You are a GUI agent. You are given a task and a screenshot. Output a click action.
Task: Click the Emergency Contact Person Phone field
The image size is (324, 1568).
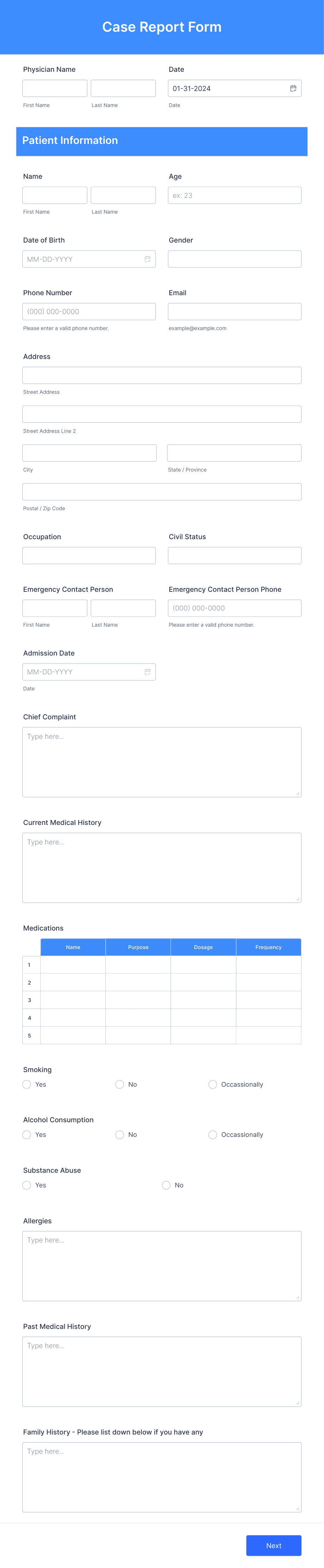pos(234,608)
